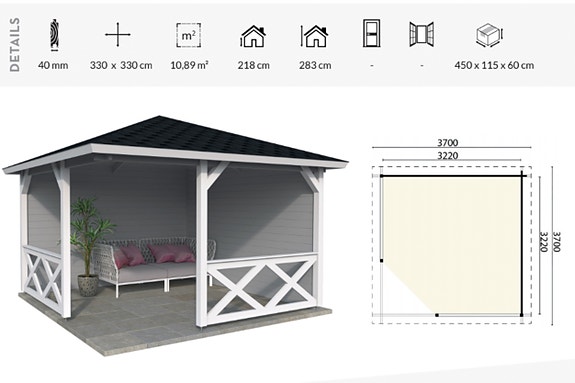Select the '10,89 m²' area value
This screenshot has height=383, width=575.
[x=189, y=65]
